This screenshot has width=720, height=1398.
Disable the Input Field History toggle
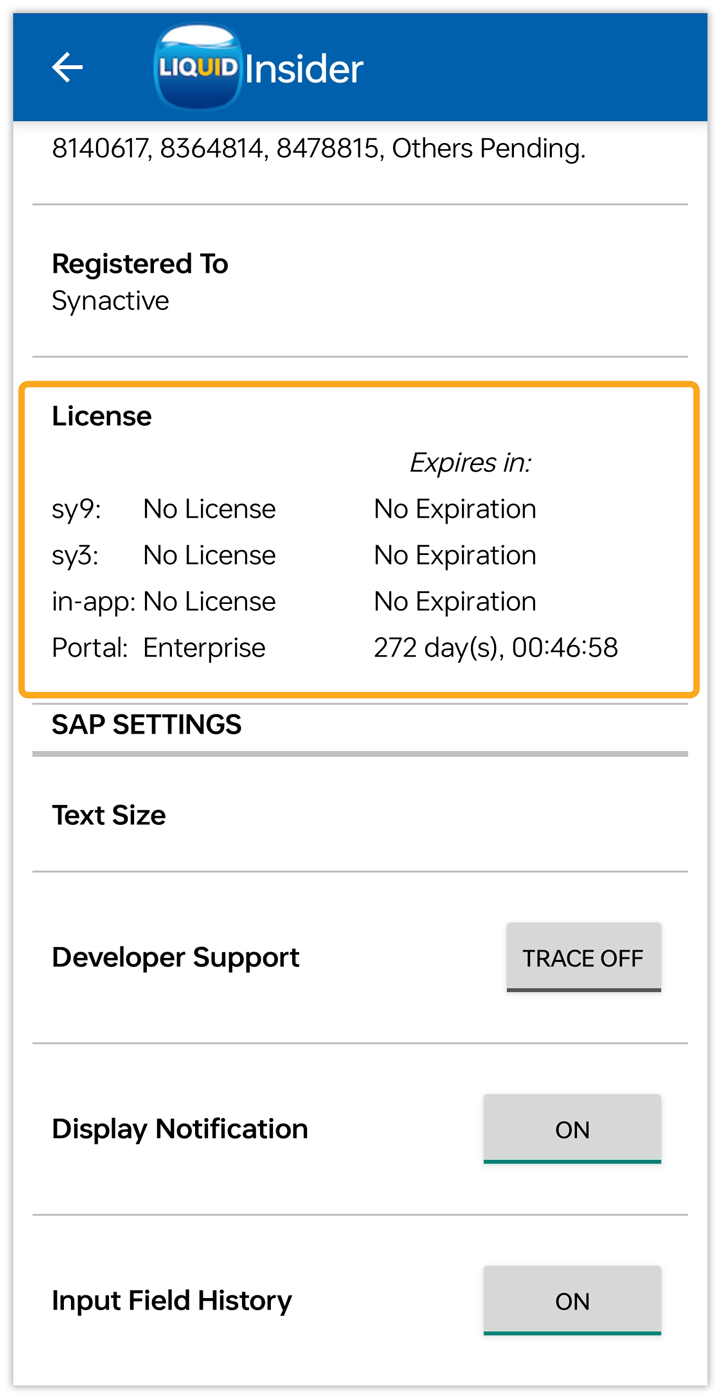point(572,1300)
